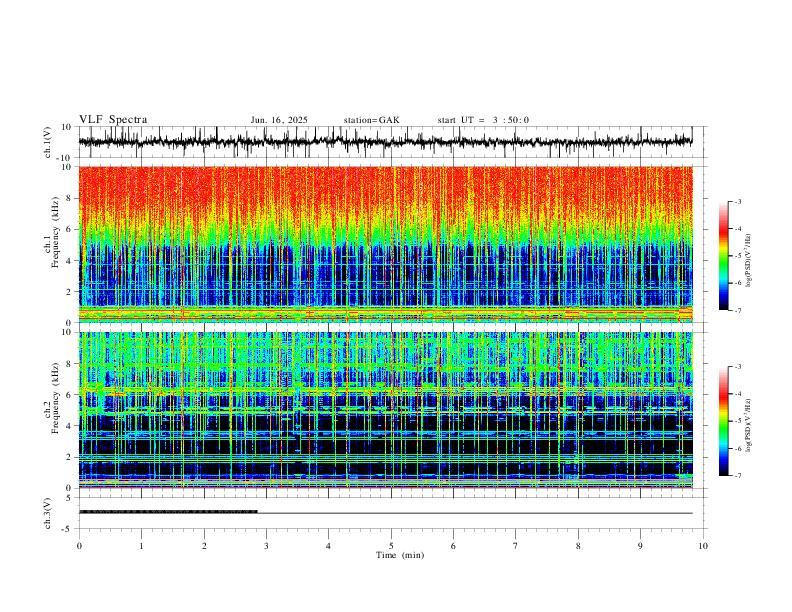Click the ch.1 colorbar "log(PSD)(V²/Hz)" label
The height and width of the screenshot is (612, 792).
coord(748,261)
